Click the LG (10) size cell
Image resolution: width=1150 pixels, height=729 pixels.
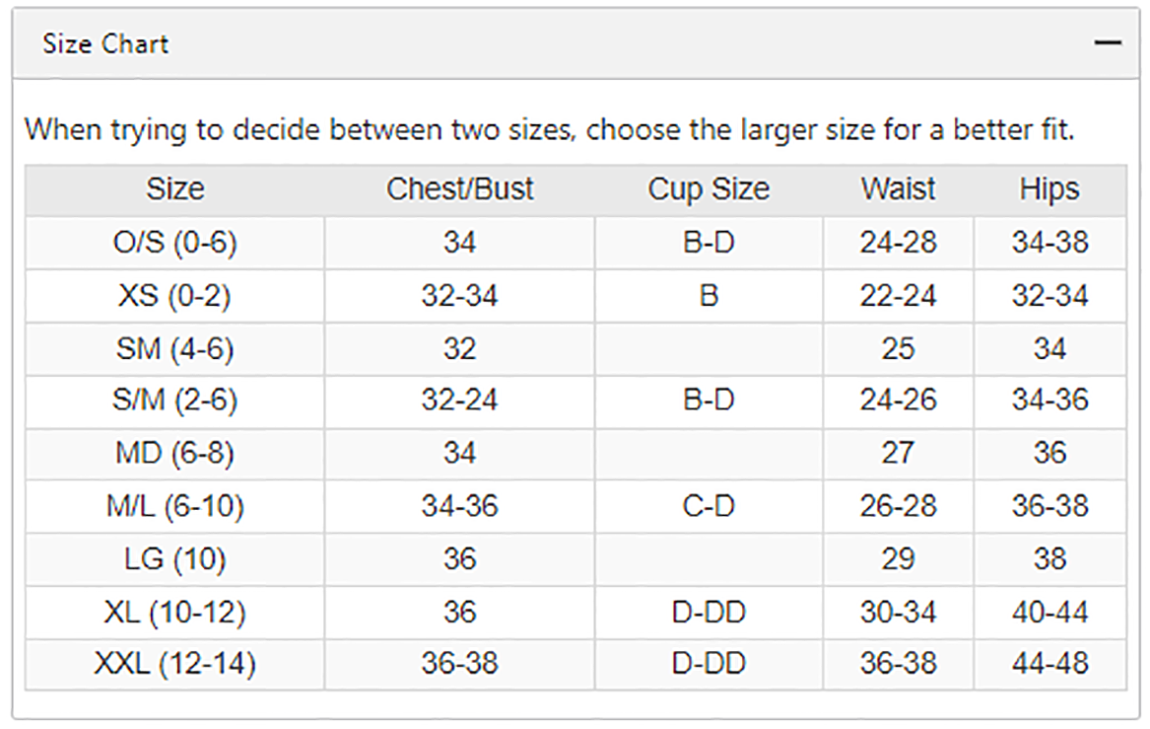[x=175, y=559]
